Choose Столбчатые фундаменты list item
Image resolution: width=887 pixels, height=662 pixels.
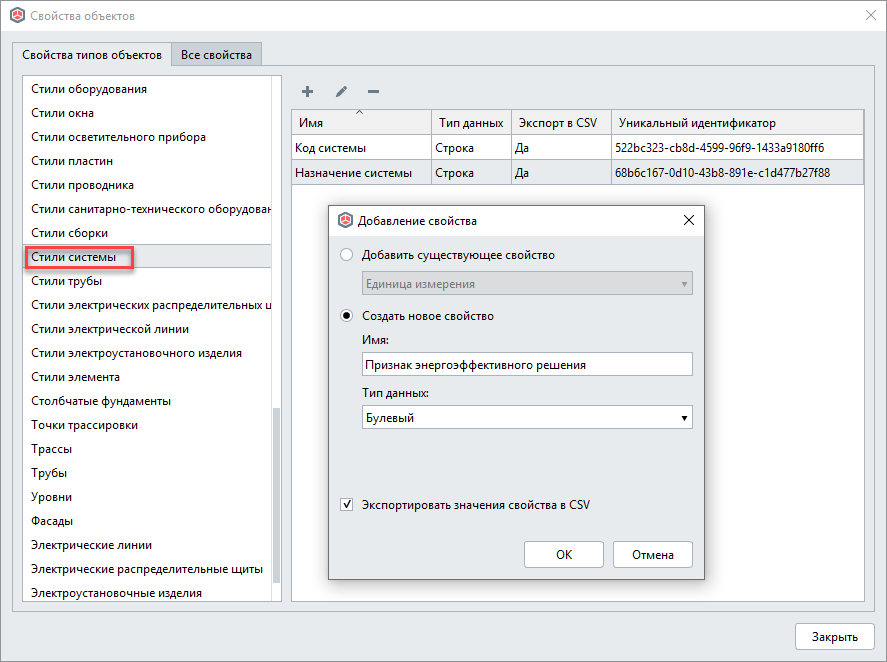(x=147, y=401)
